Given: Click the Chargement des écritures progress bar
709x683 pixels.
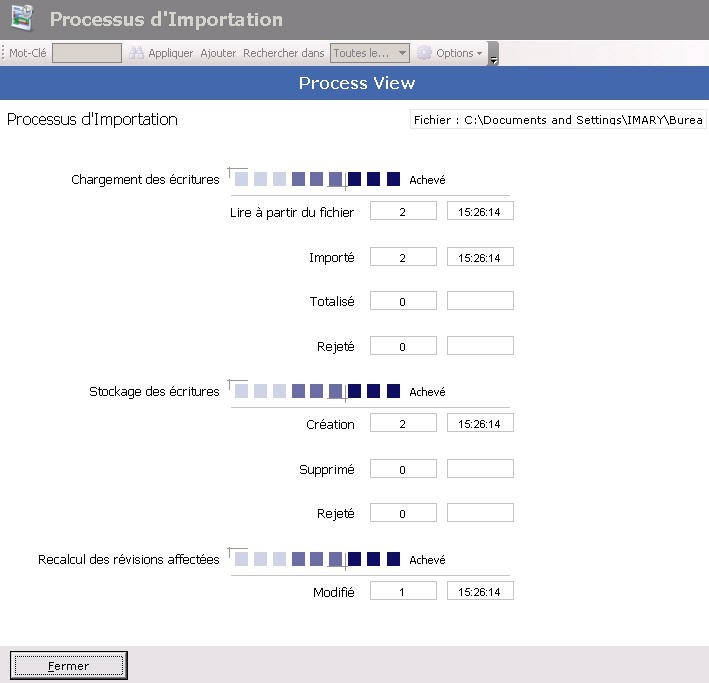Looking at the screenshot, I should 317,180.
